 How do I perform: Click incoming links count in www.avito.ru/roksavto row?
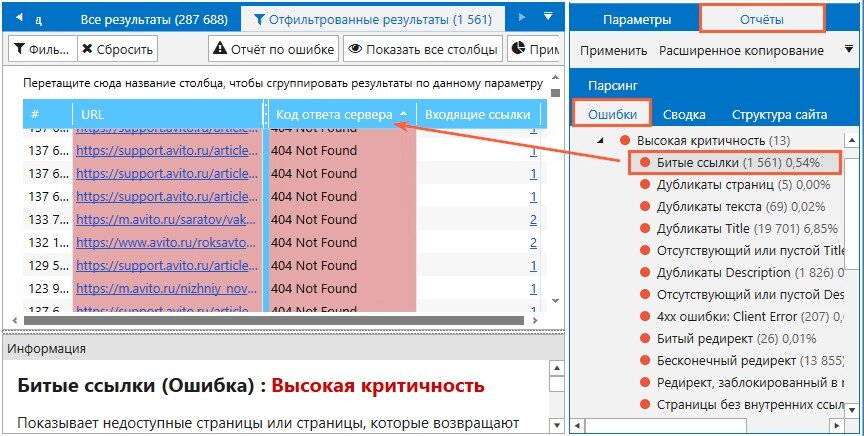tap(533, 243)
